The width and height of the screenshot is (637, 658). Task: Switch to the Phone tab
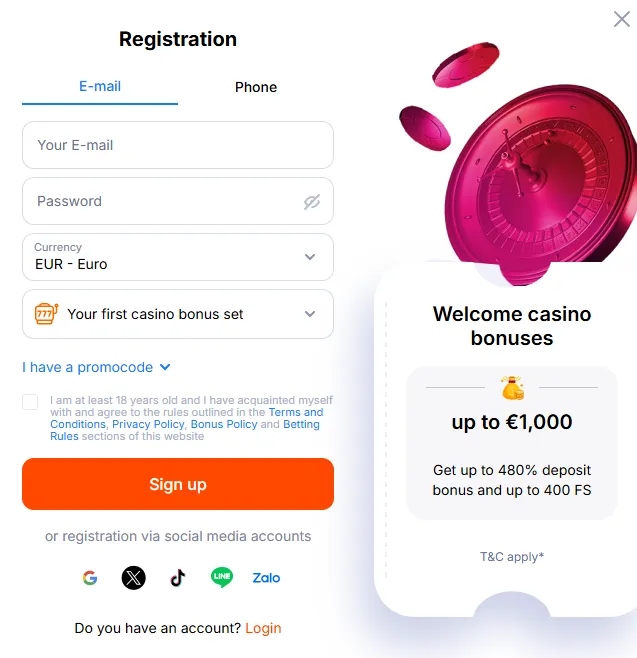coord(256,87)
